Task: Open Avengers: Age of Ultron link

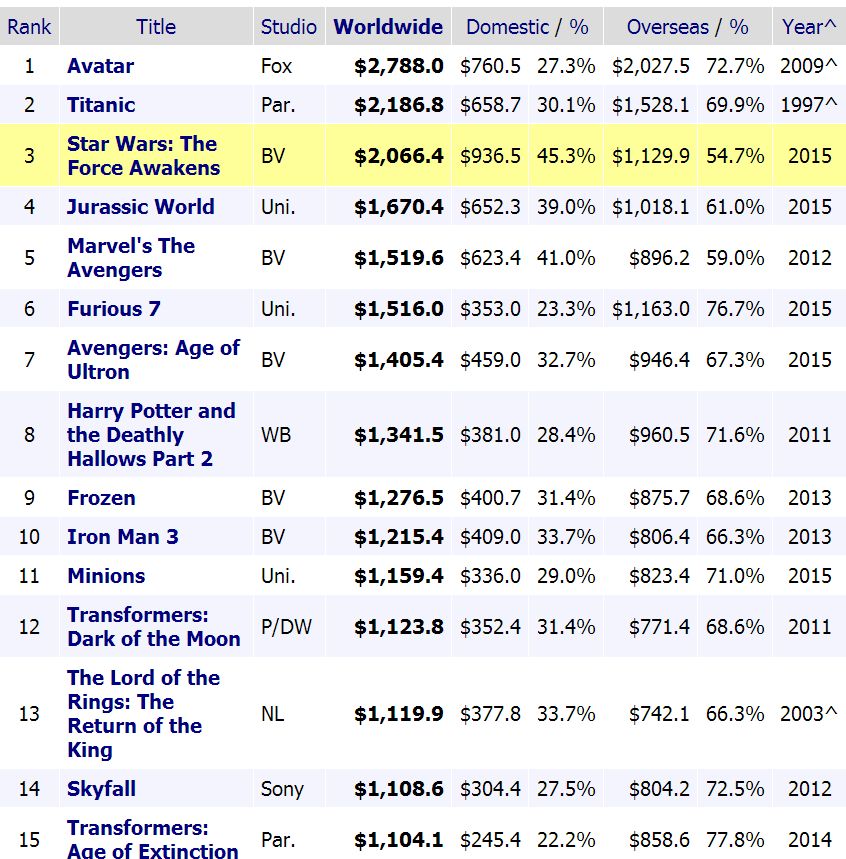Action: tap(153, 359)
